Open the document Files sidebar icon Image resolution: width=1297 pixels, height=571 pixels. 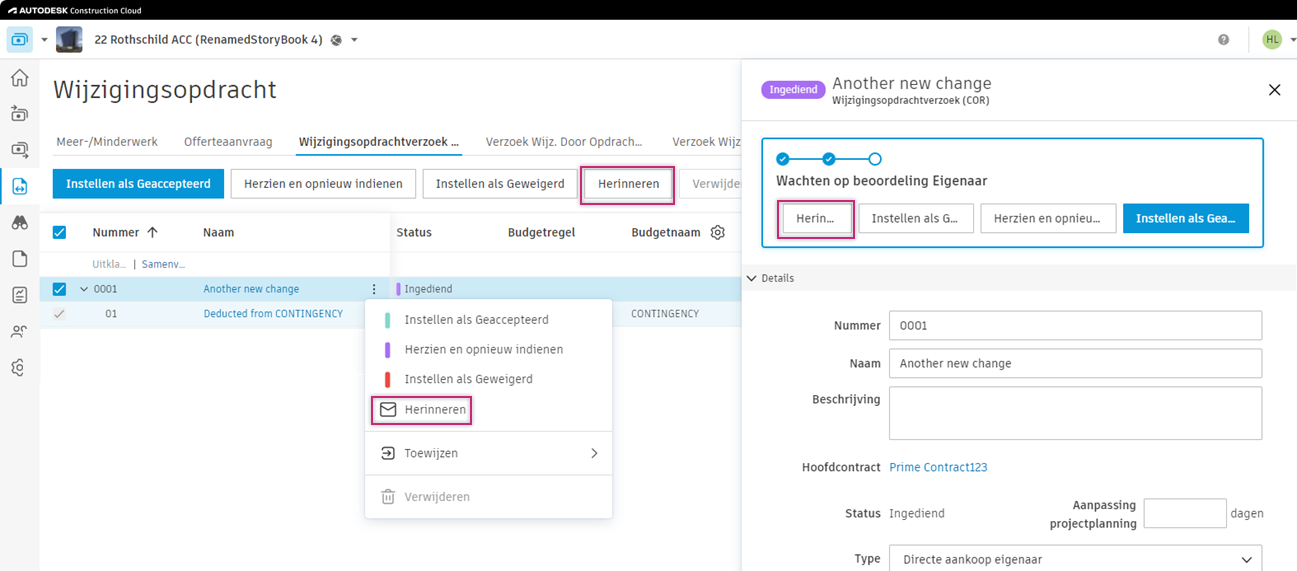click(x=19, y=258)
